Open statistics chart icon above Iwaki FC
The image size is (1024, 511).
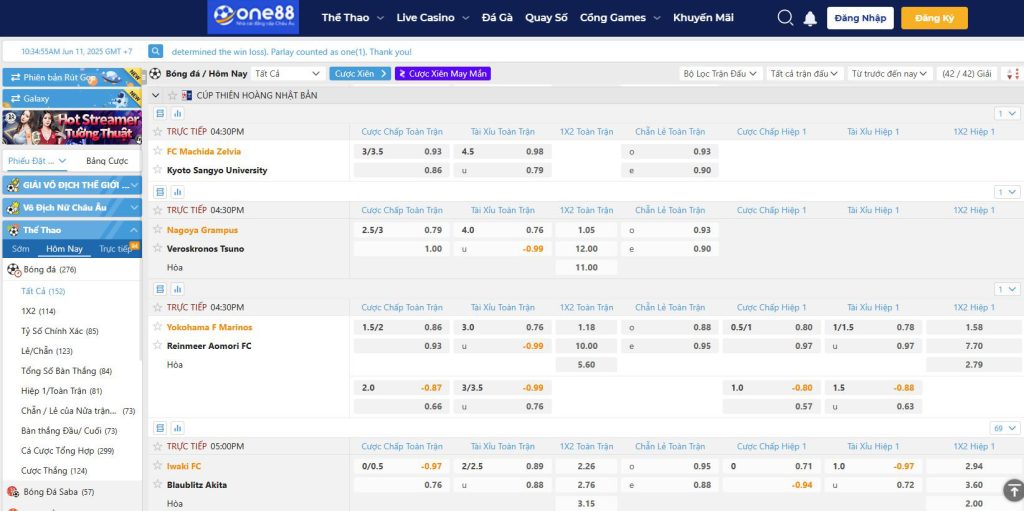point(177,428)
